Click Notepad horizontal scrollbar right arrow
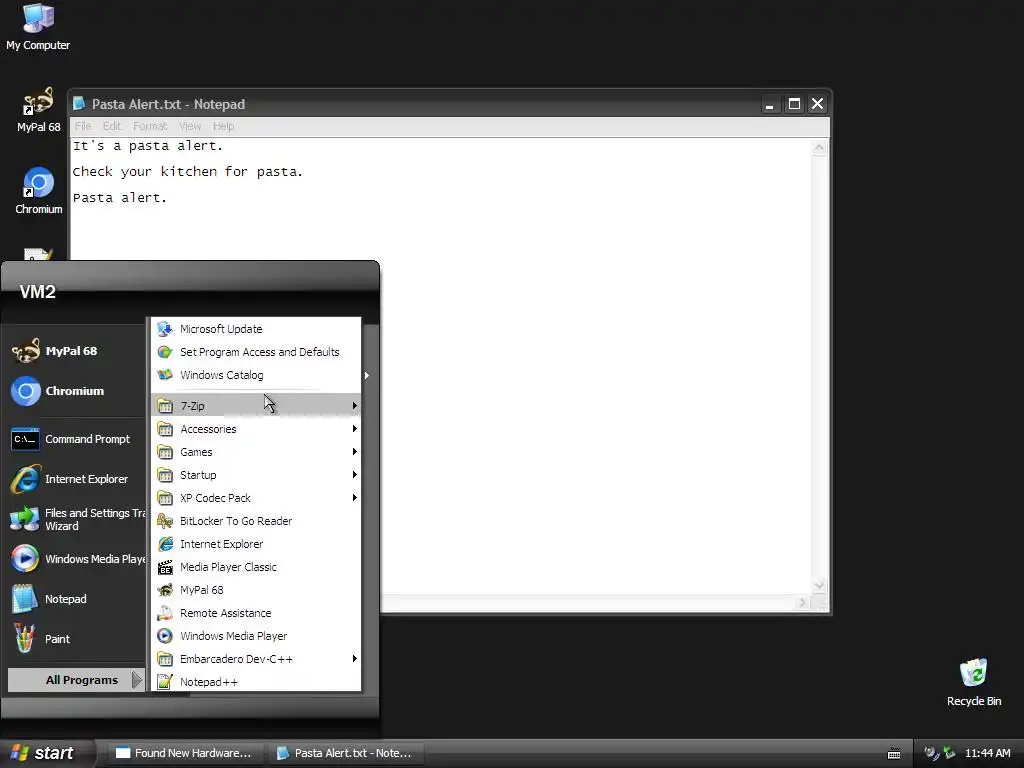Screen dimensions: 1024x768 [x=803, y=603]
